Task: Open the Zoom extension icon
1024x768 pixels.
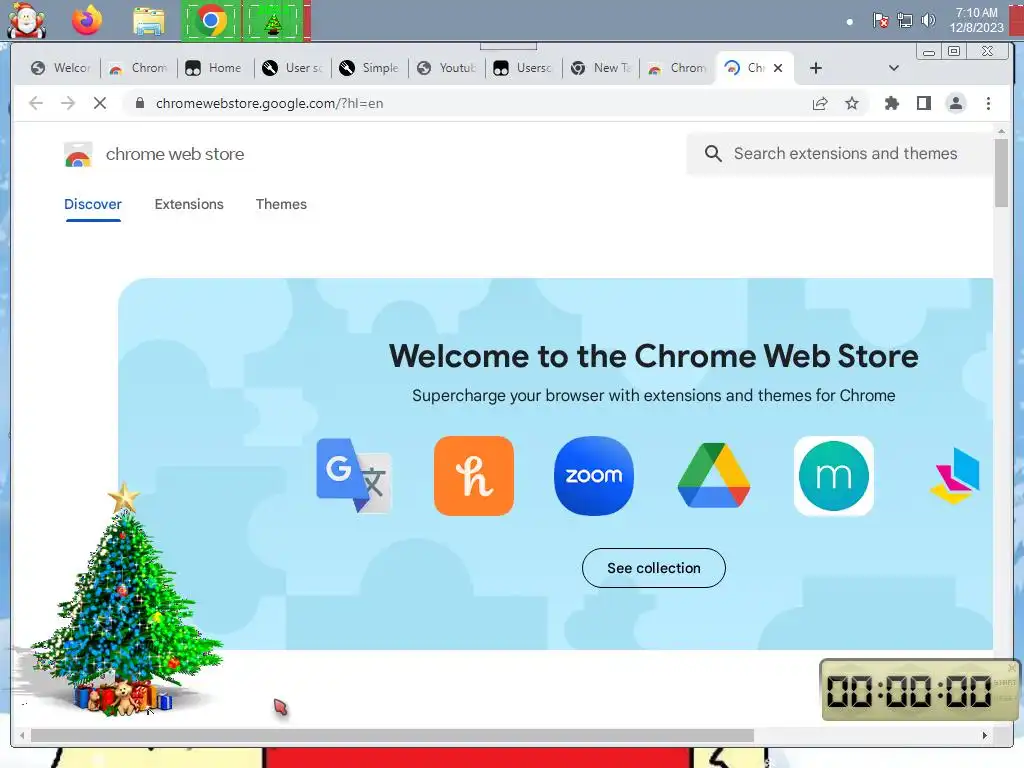Action: pos(594,475)
